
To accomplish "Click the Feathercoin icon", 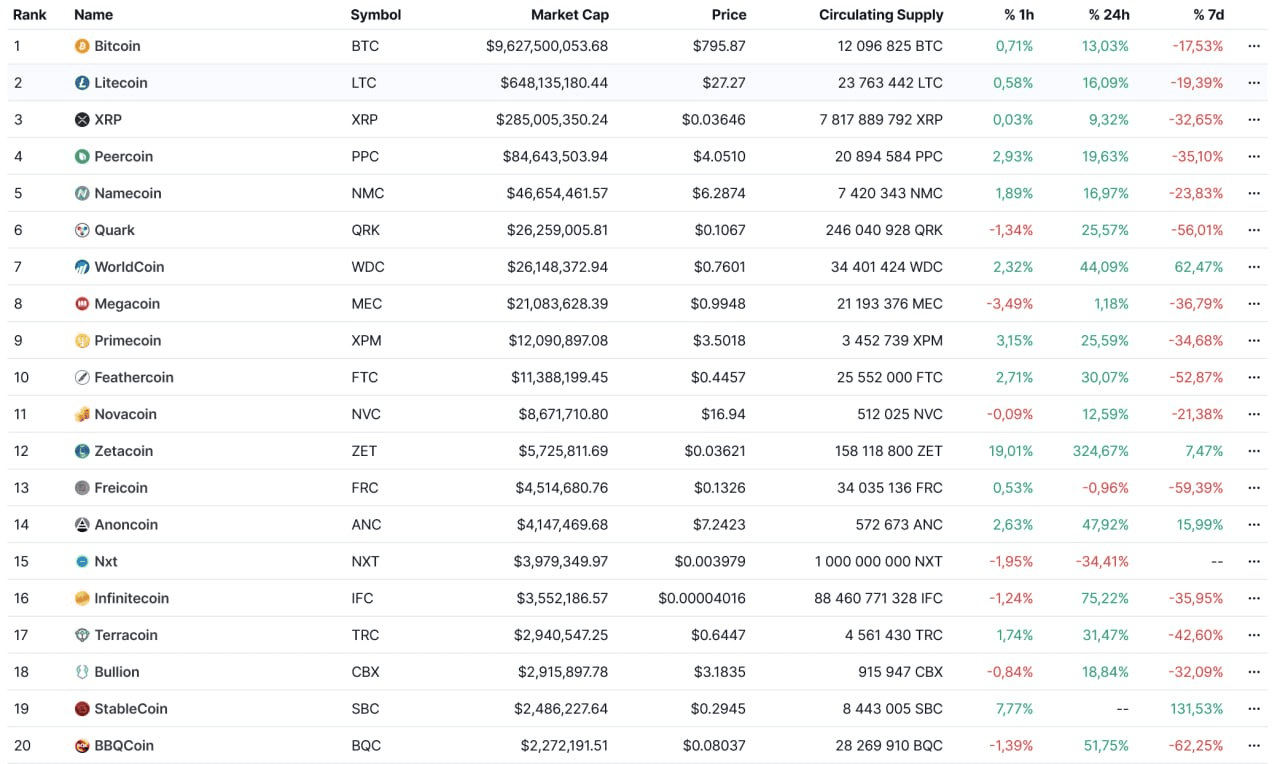I will pyautogui.click(x=80, y=377).
